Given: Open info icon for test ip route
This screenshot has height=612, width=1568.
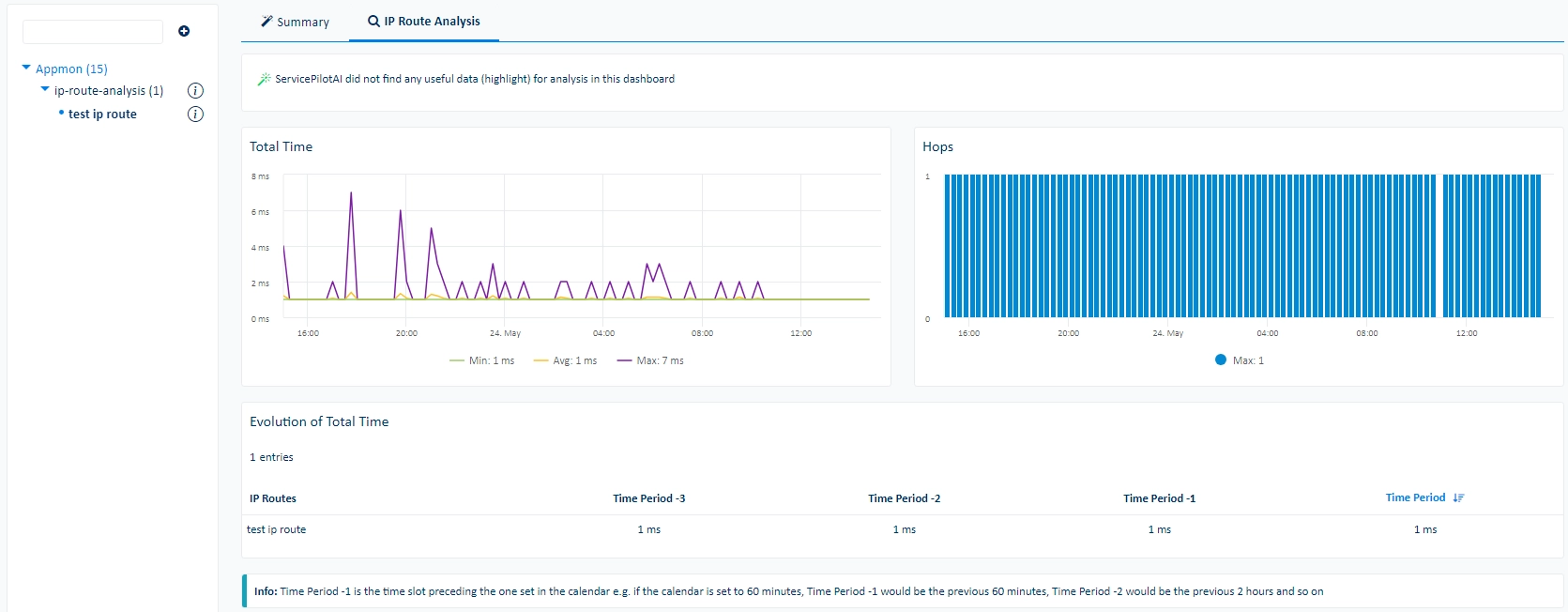Looking at the screenshot, I should click(x=195, y=115).
